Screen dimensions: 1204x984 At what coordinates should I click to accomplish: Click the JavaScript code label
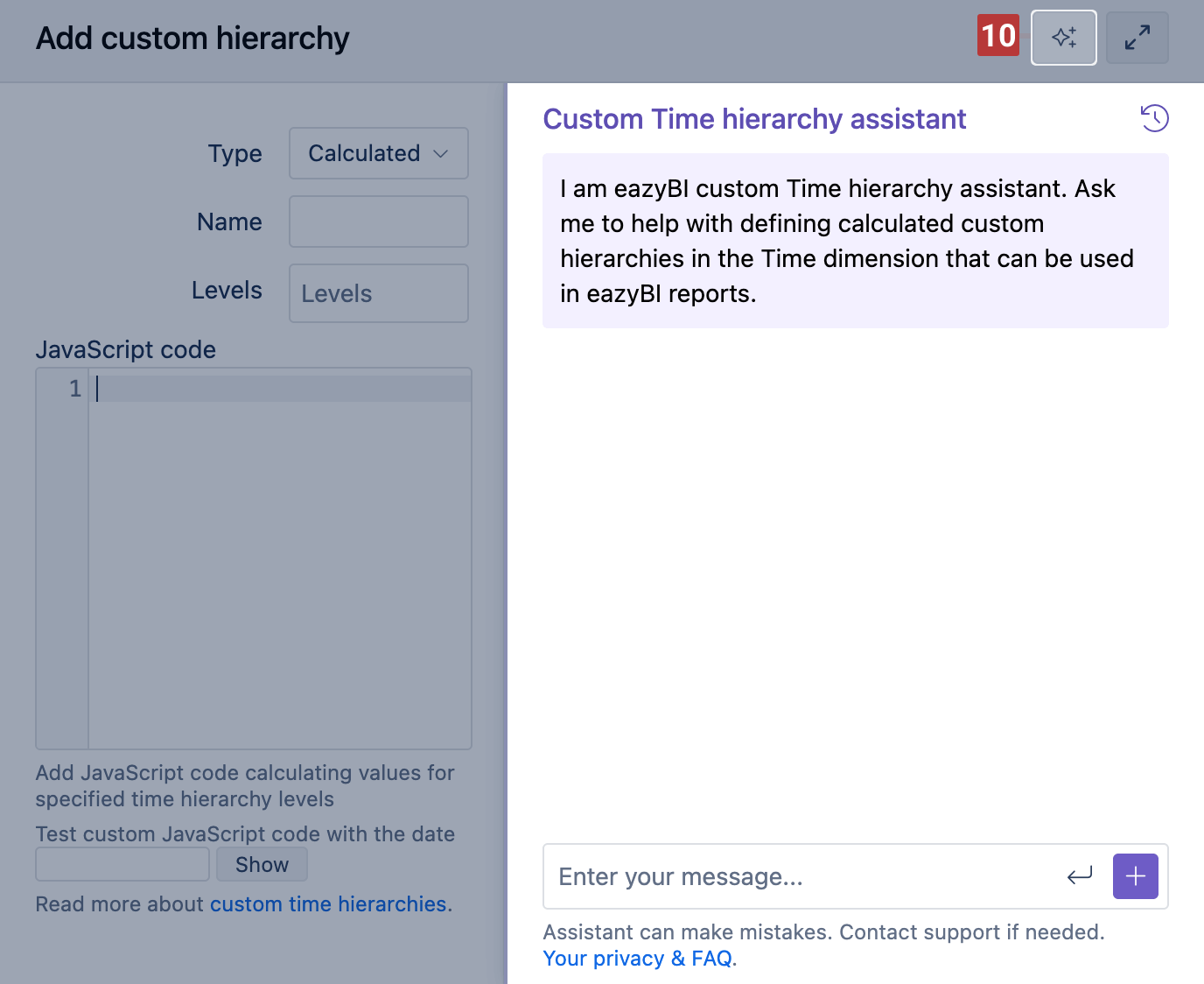point(125,349)
